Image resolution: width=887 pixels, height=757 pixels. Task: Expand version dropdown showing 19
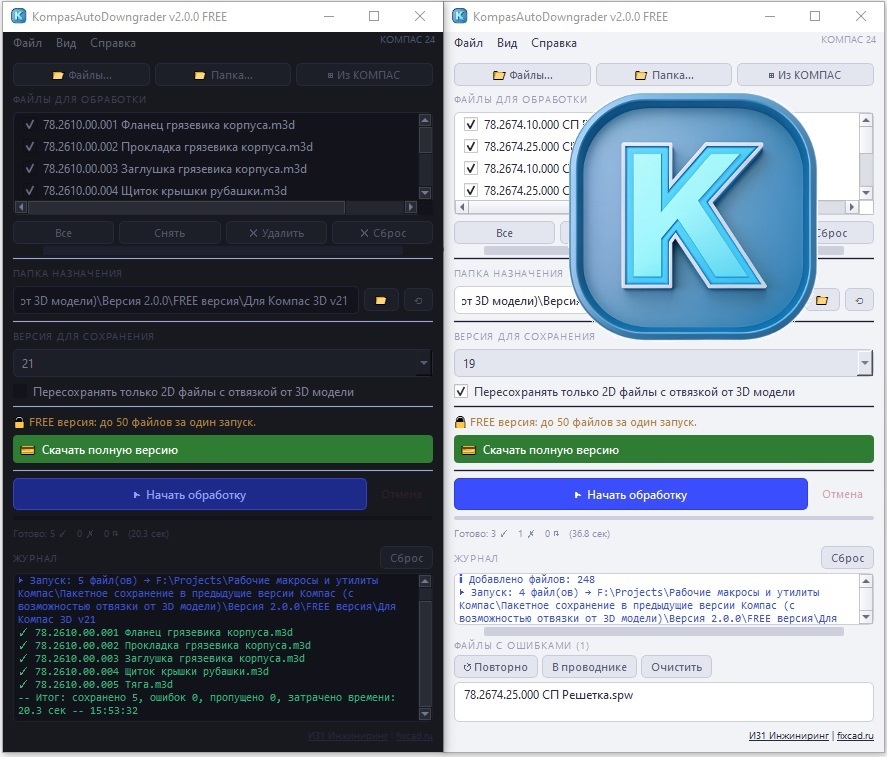click(x=864, y=363)
